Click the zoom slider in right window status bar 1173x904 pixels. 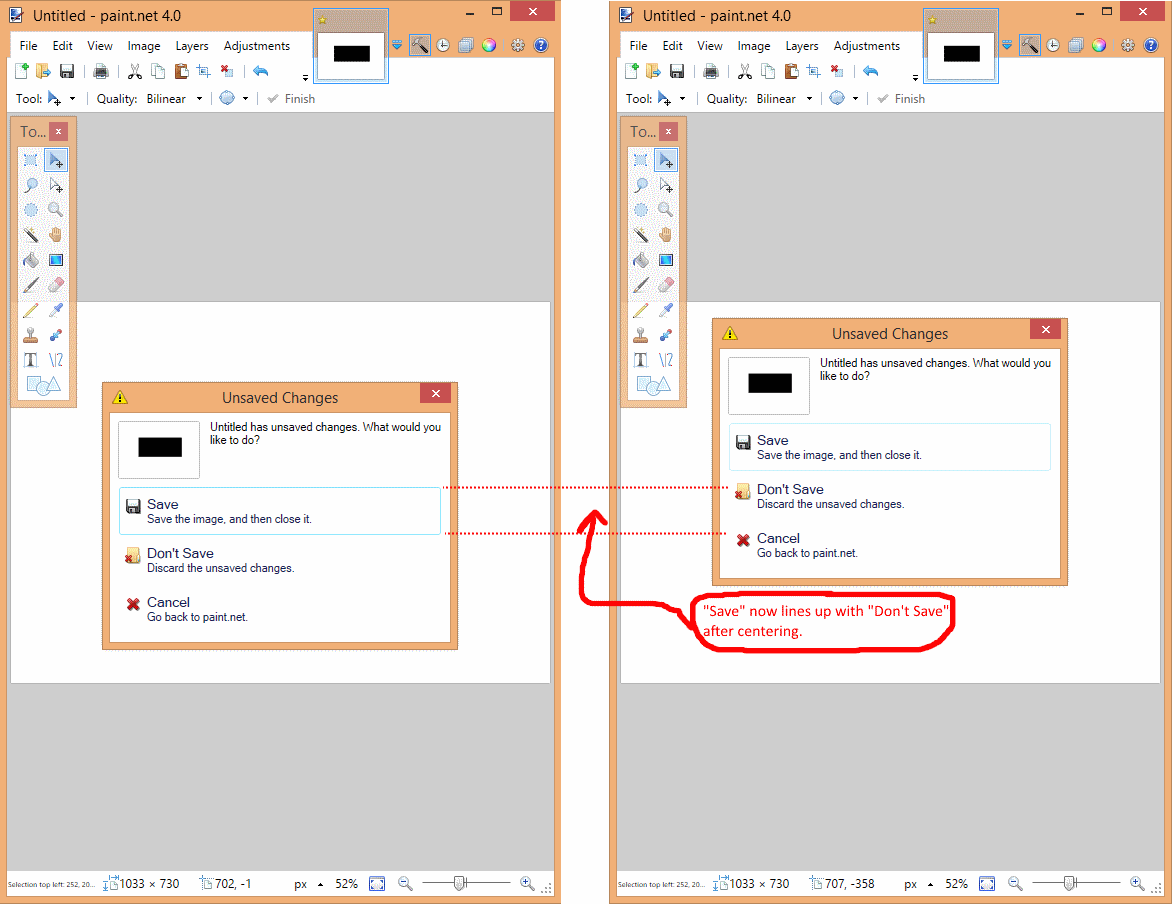[1069, 883]
